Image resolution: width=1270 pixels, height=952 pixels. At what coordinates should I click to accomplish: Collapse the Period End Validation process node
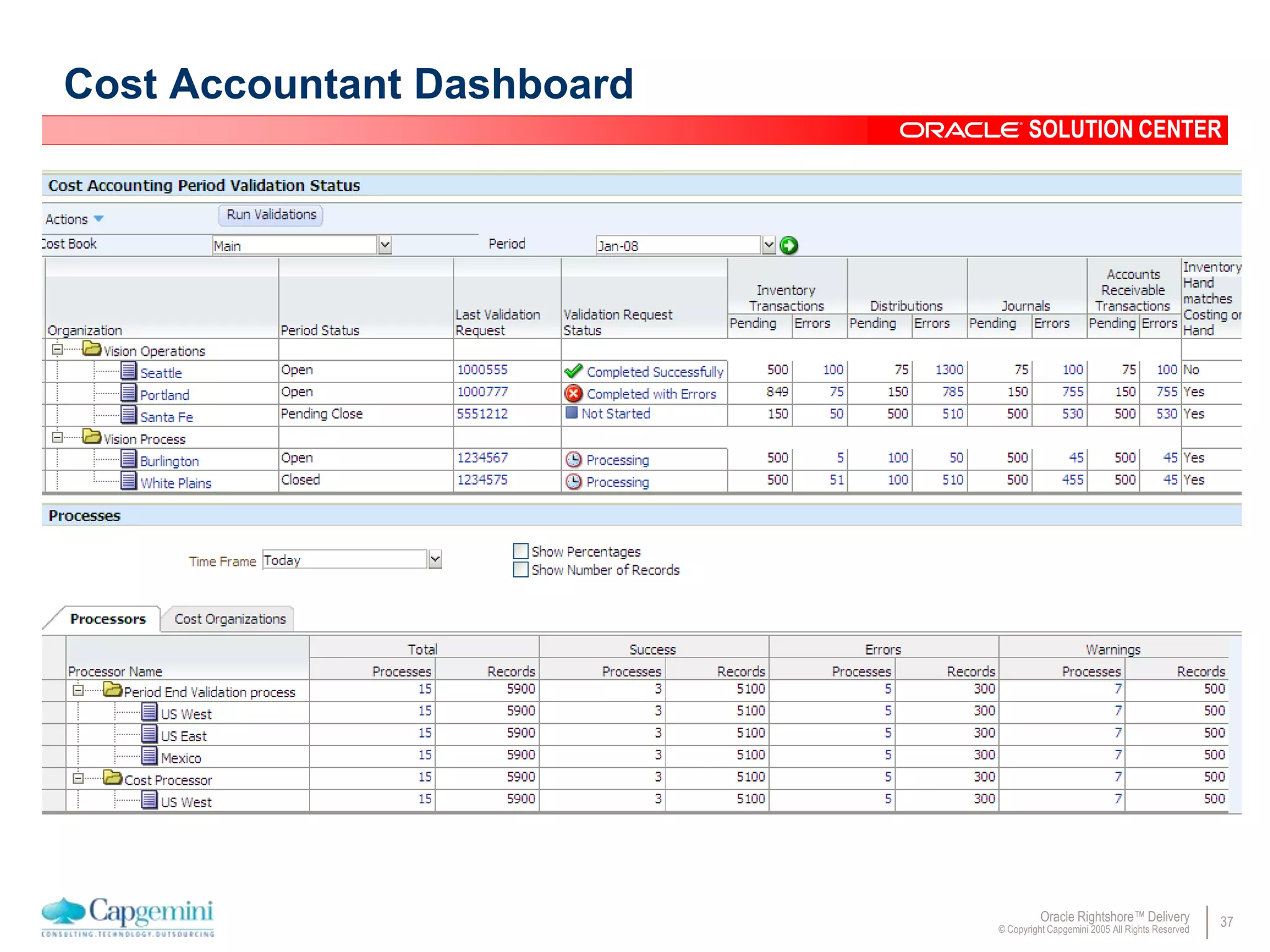point(78,690)
